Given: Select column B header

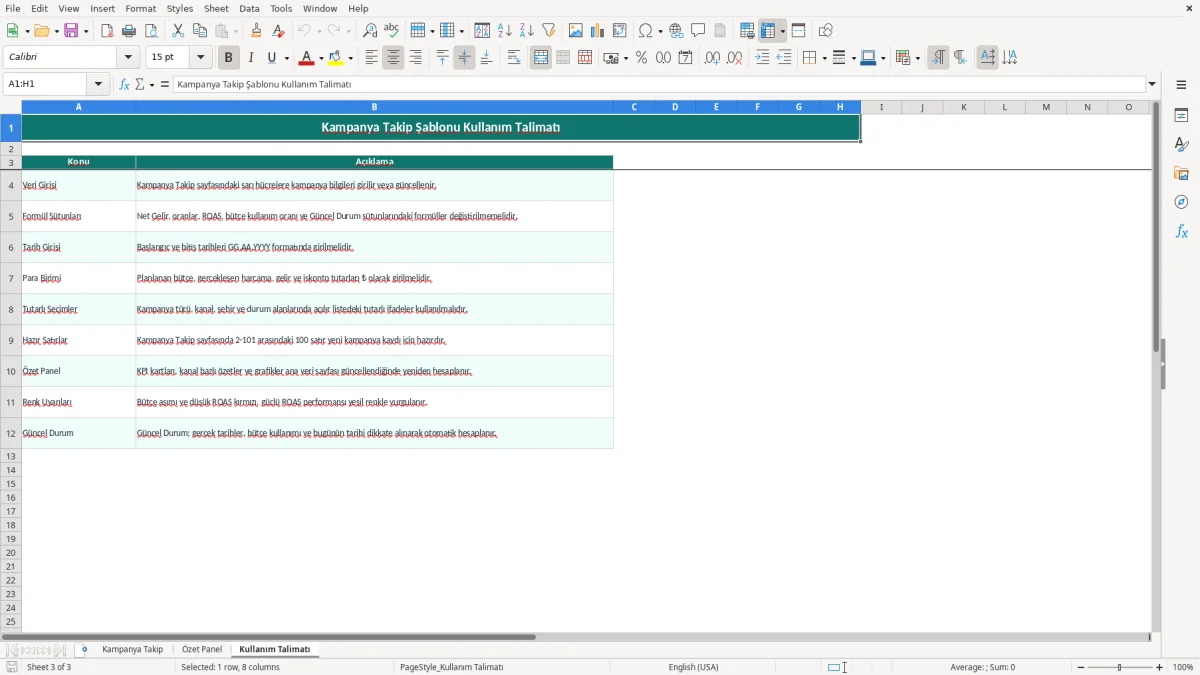Looking at the screenshot, I should coord(374,107).
